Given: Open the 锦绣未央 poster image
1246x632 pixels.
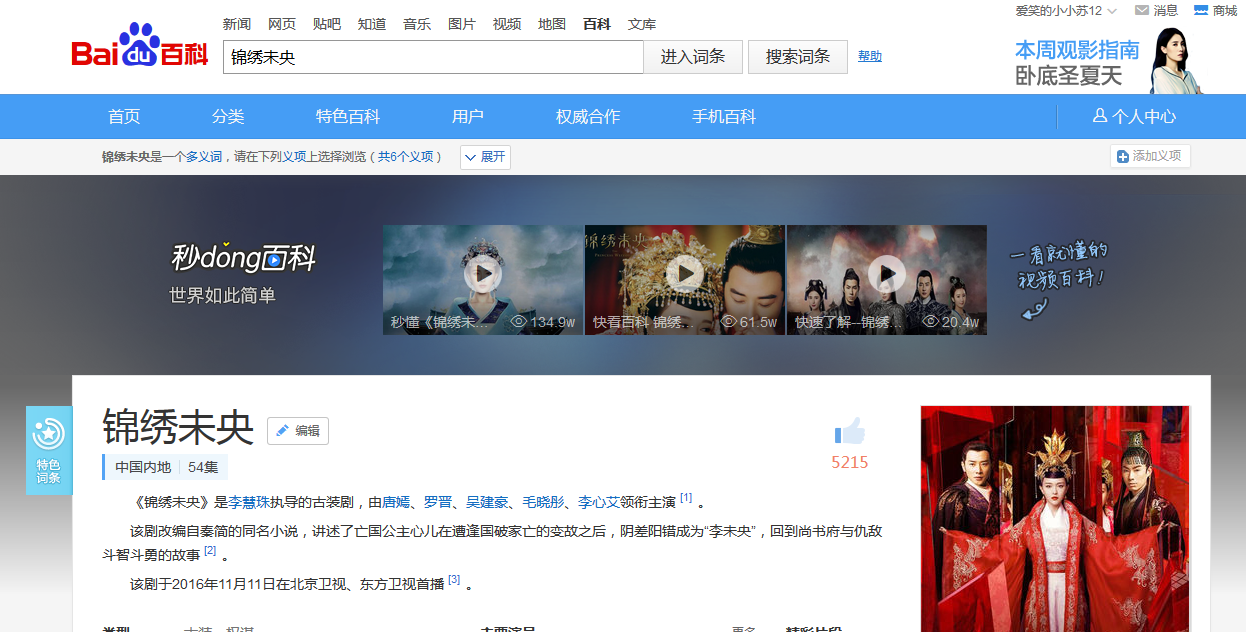Looking at the screenshot, I should [x=1055, y=518].
